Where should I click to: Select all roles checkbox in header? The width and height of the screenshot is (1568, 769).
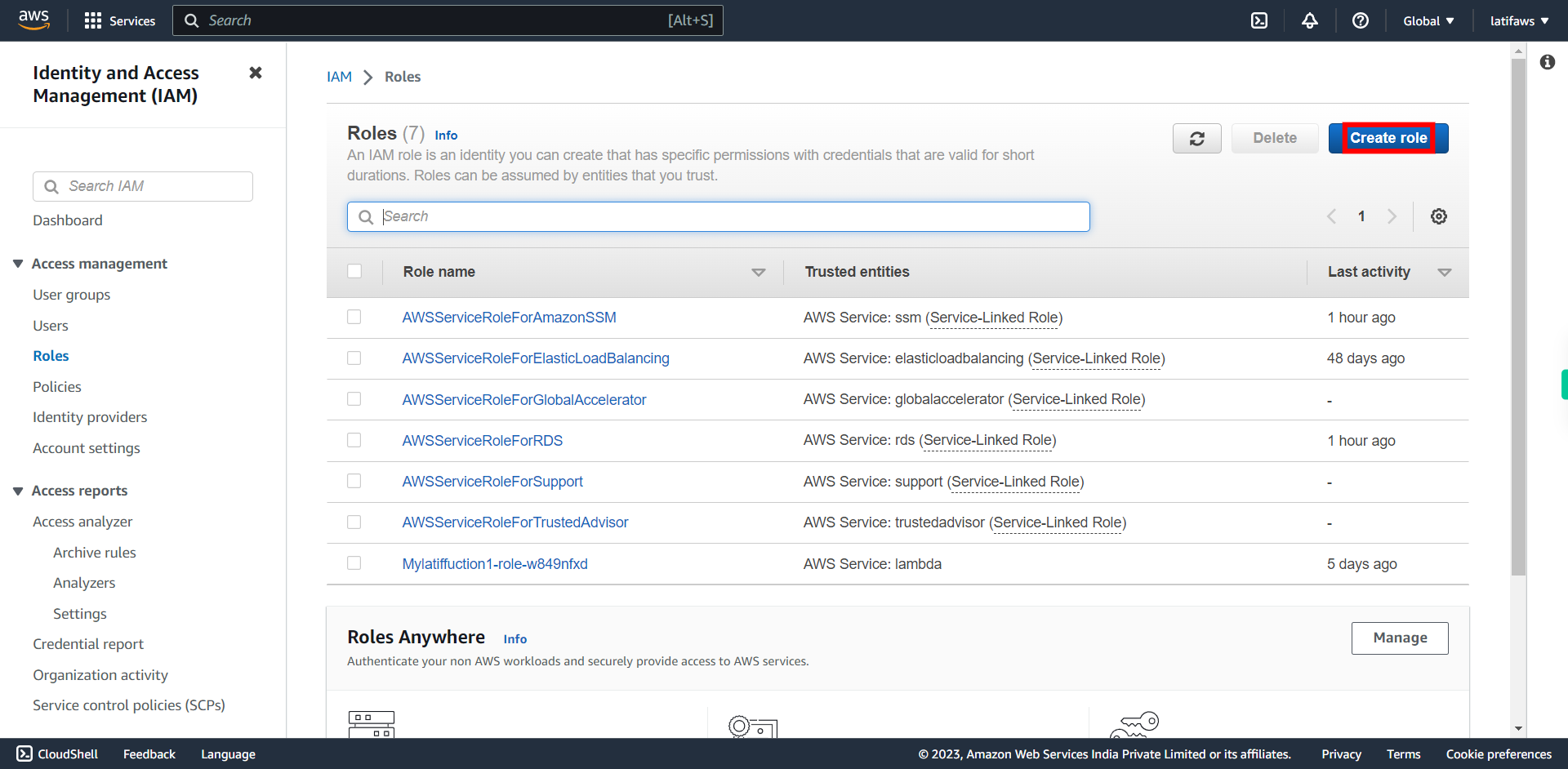click(x=354, y=271)
